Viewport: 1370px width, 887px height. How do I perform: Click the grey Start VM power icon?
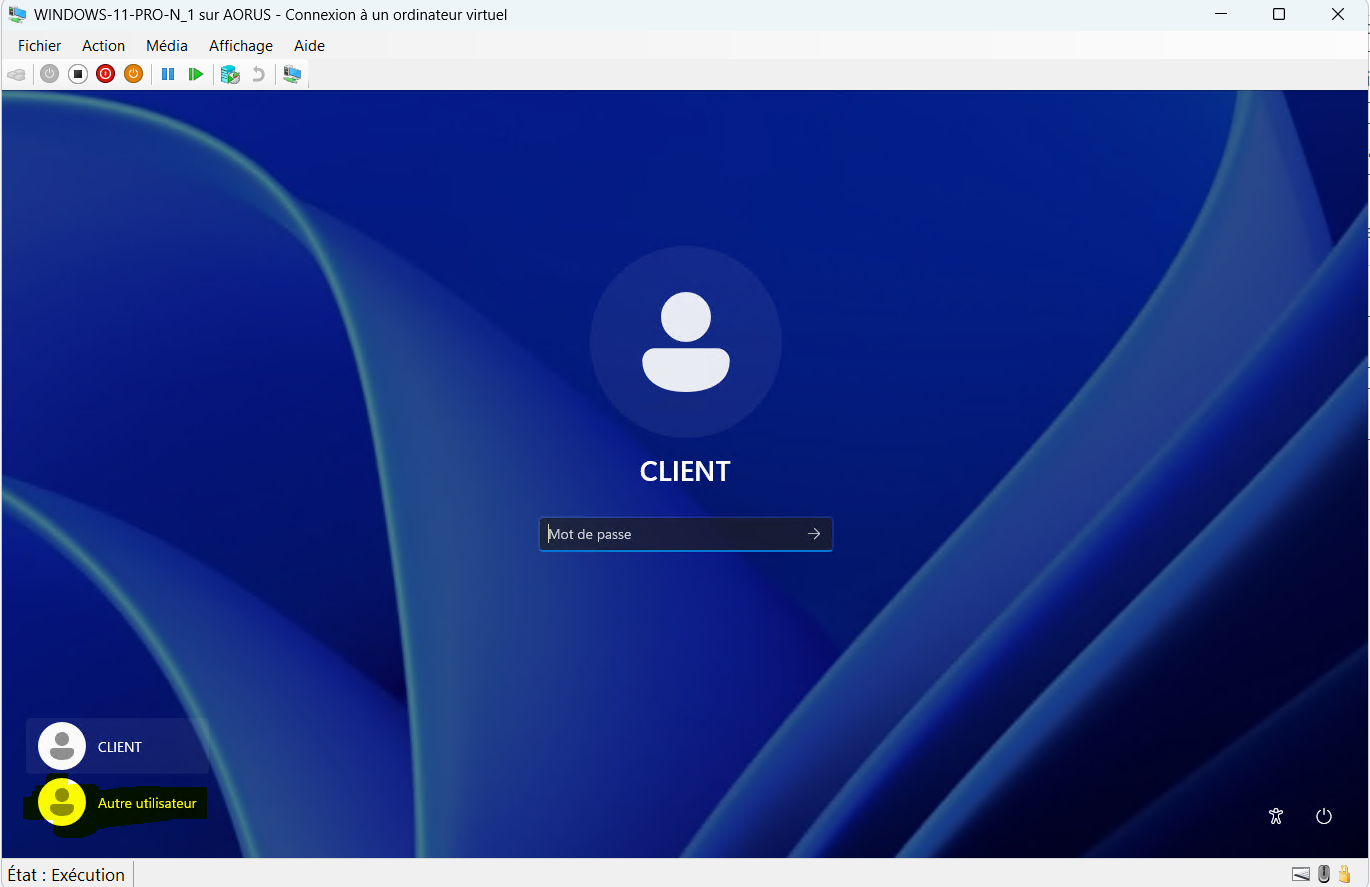(49, 74)
